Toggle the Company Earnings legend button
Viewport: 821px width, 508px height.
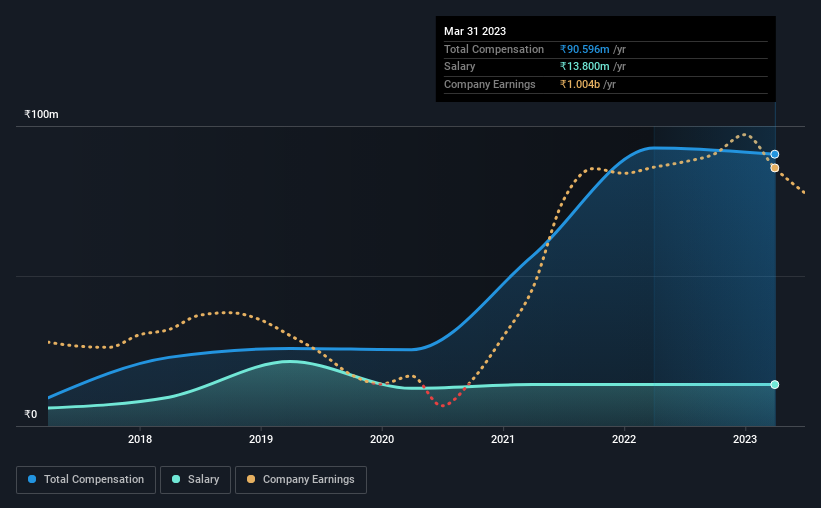301,480
